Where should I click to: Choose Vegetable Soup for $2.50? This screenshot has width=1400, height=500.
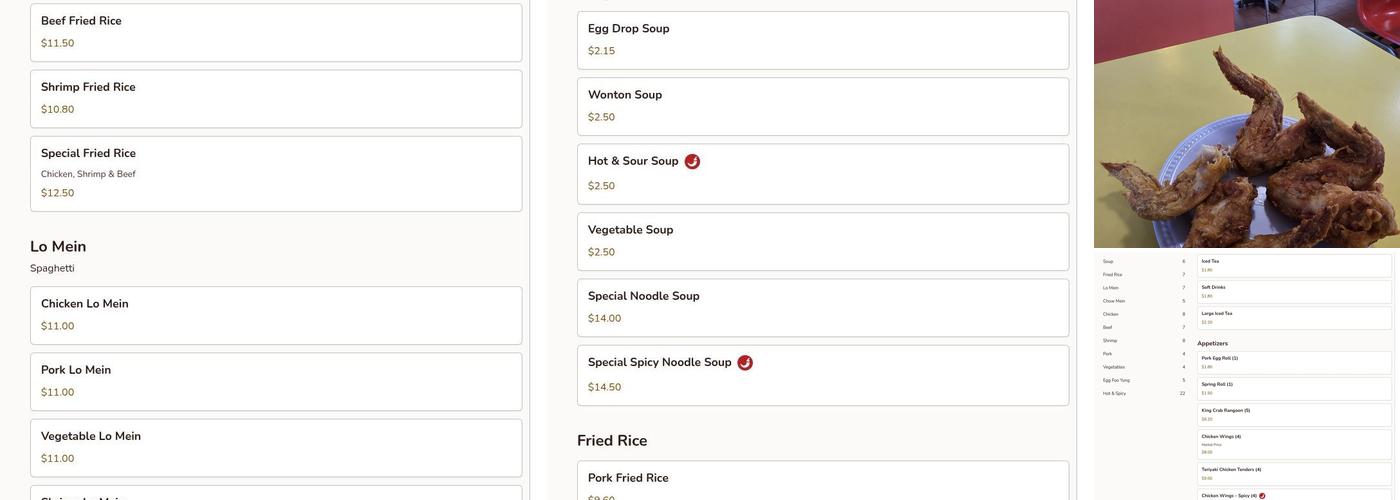(x=822, y=241)
